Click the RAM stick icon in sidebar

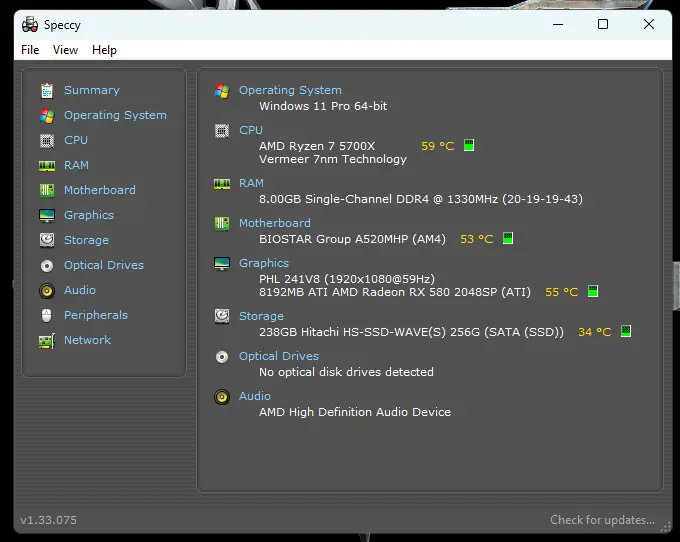coord(47,166)
